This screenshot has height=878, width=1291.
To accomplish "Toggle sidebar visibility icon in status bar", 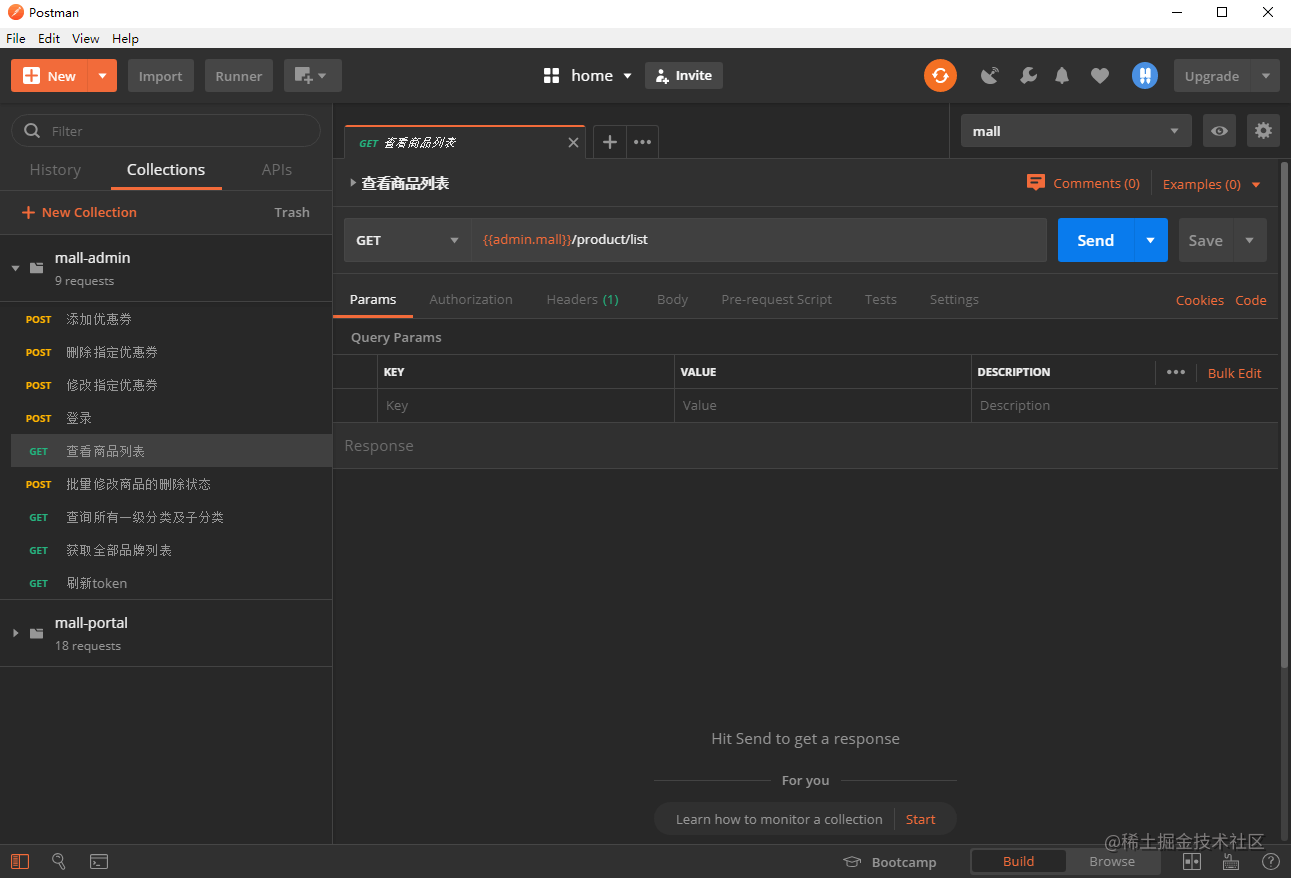I will (x=20, y=861).
